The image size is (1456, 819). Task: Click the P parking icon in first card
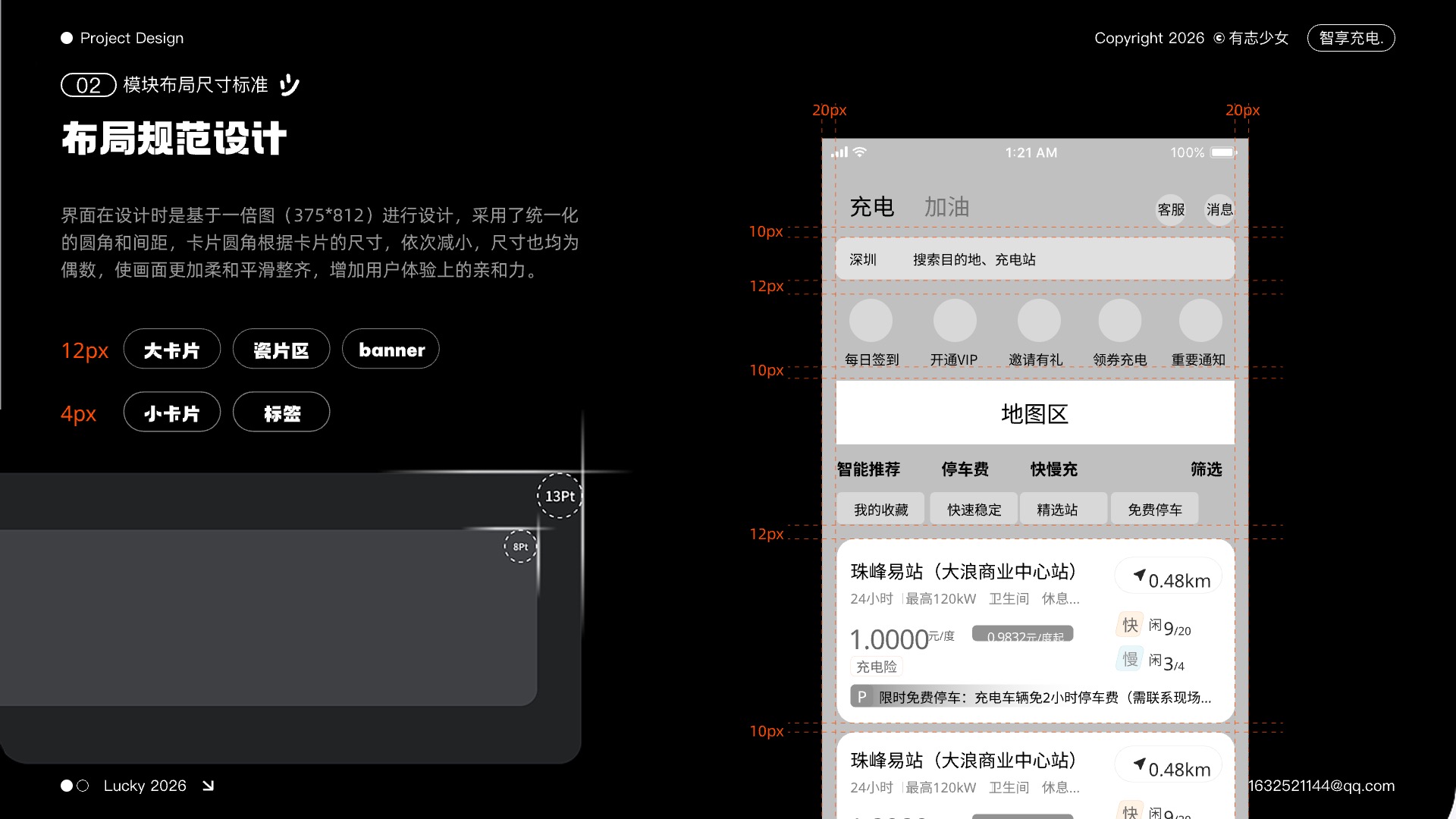861,696
